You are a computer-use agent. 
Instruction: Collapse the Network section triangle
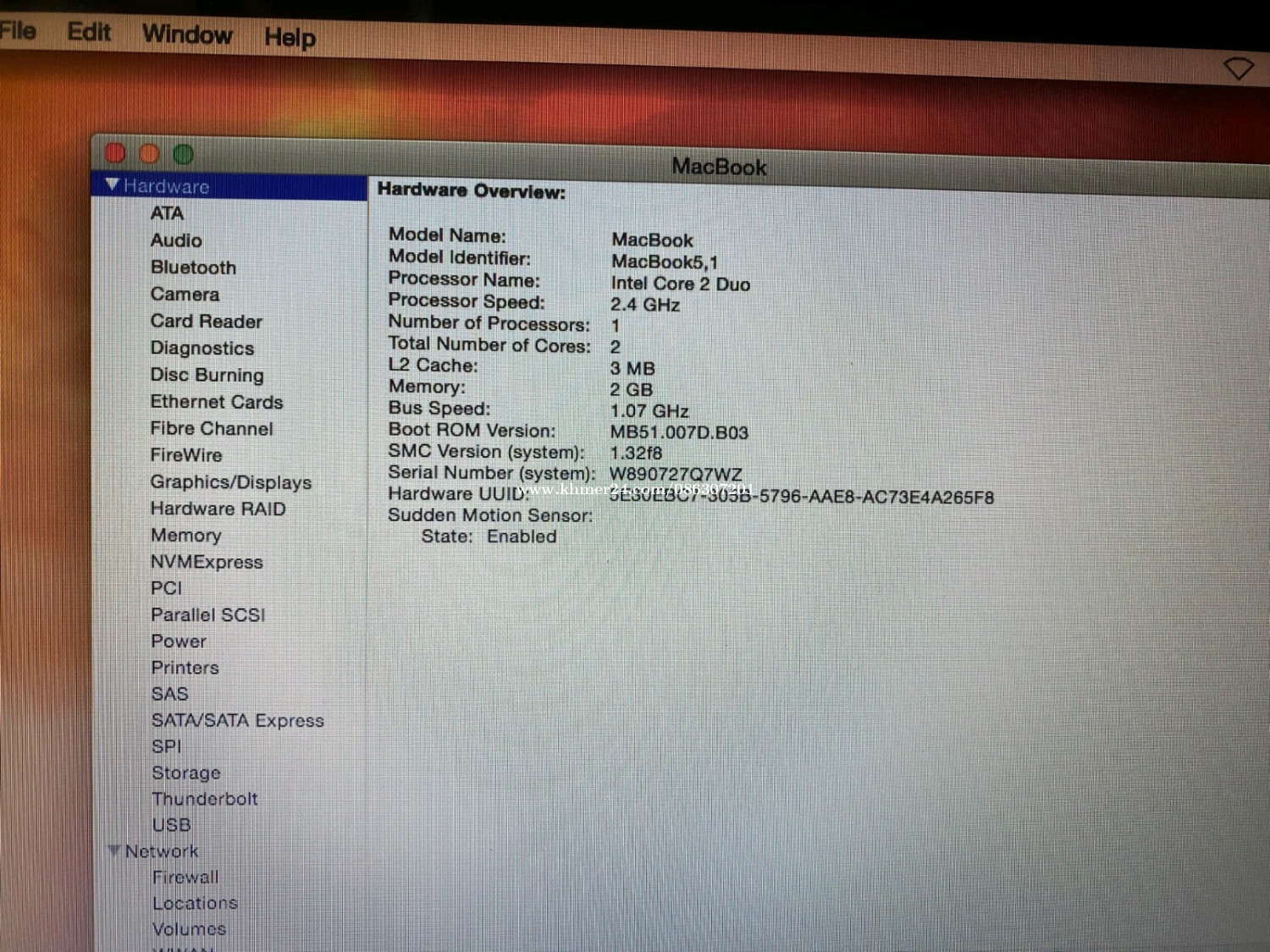pyautogui.click(x=114, y=850)
